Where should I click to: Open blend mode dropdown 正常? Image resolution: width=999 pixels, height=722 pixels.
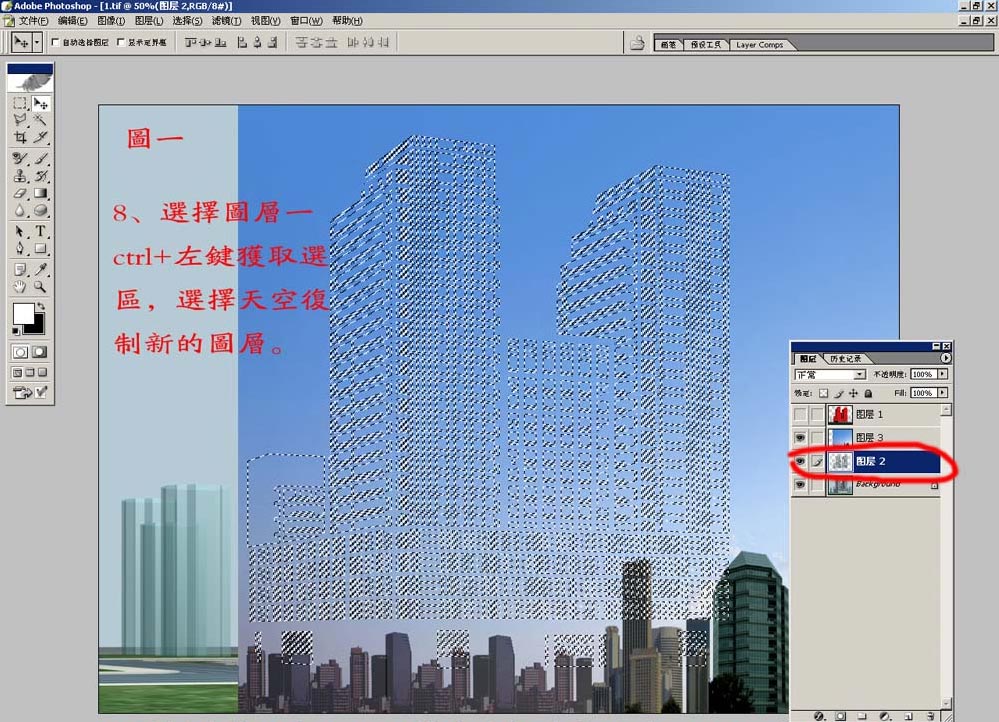coord(830,375)
